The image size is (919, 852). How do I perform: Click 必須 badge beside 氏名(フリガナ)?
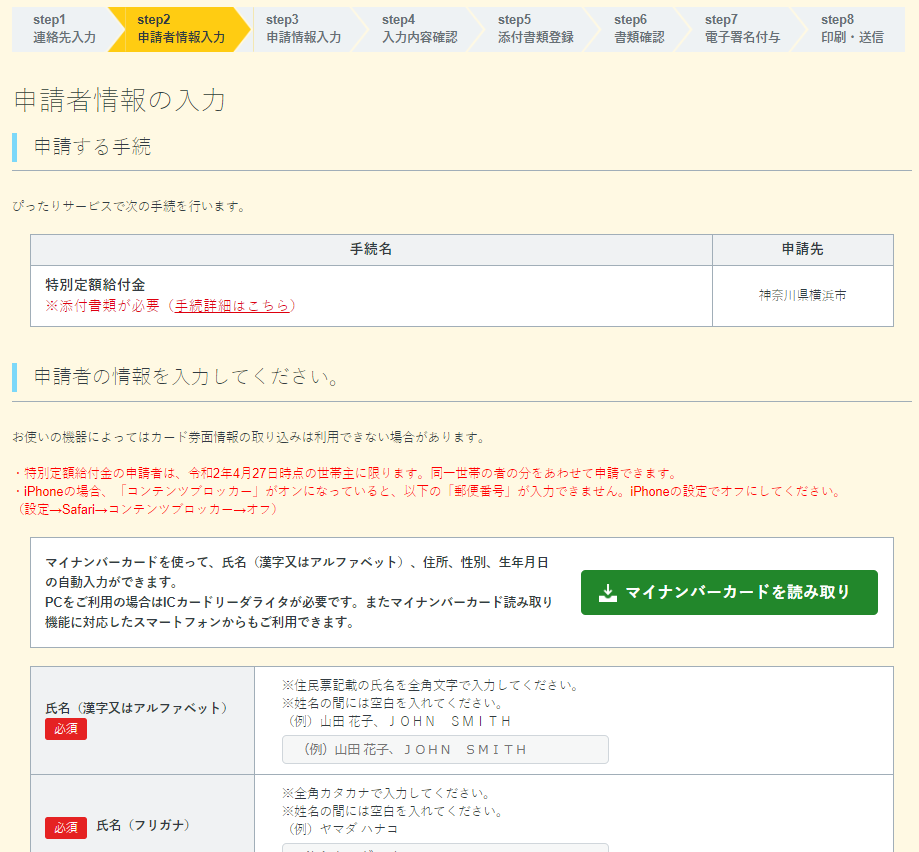pos(66,827)
